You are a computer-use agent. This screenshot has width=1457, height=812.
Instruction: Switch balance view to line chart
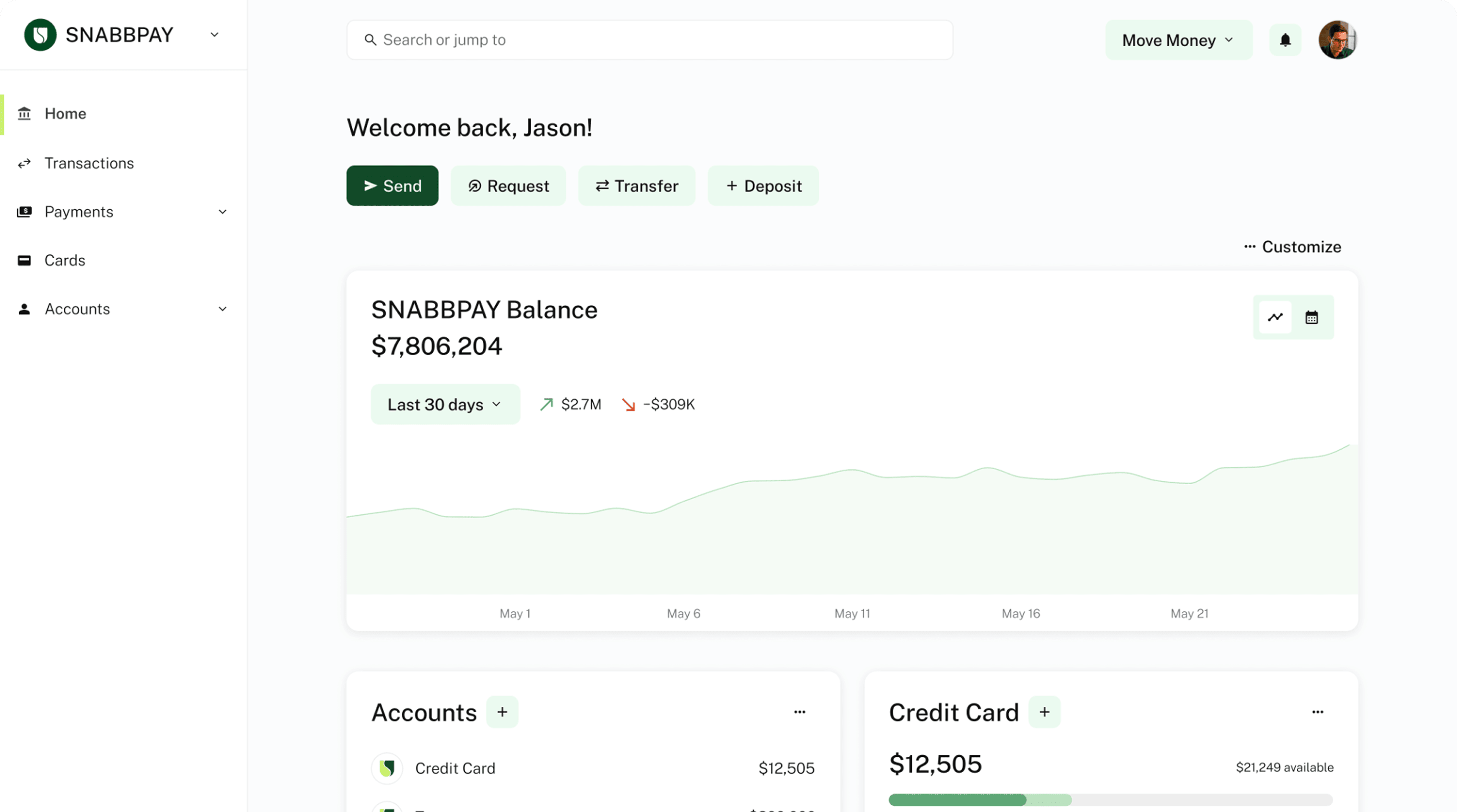(x=1275, y=317)
